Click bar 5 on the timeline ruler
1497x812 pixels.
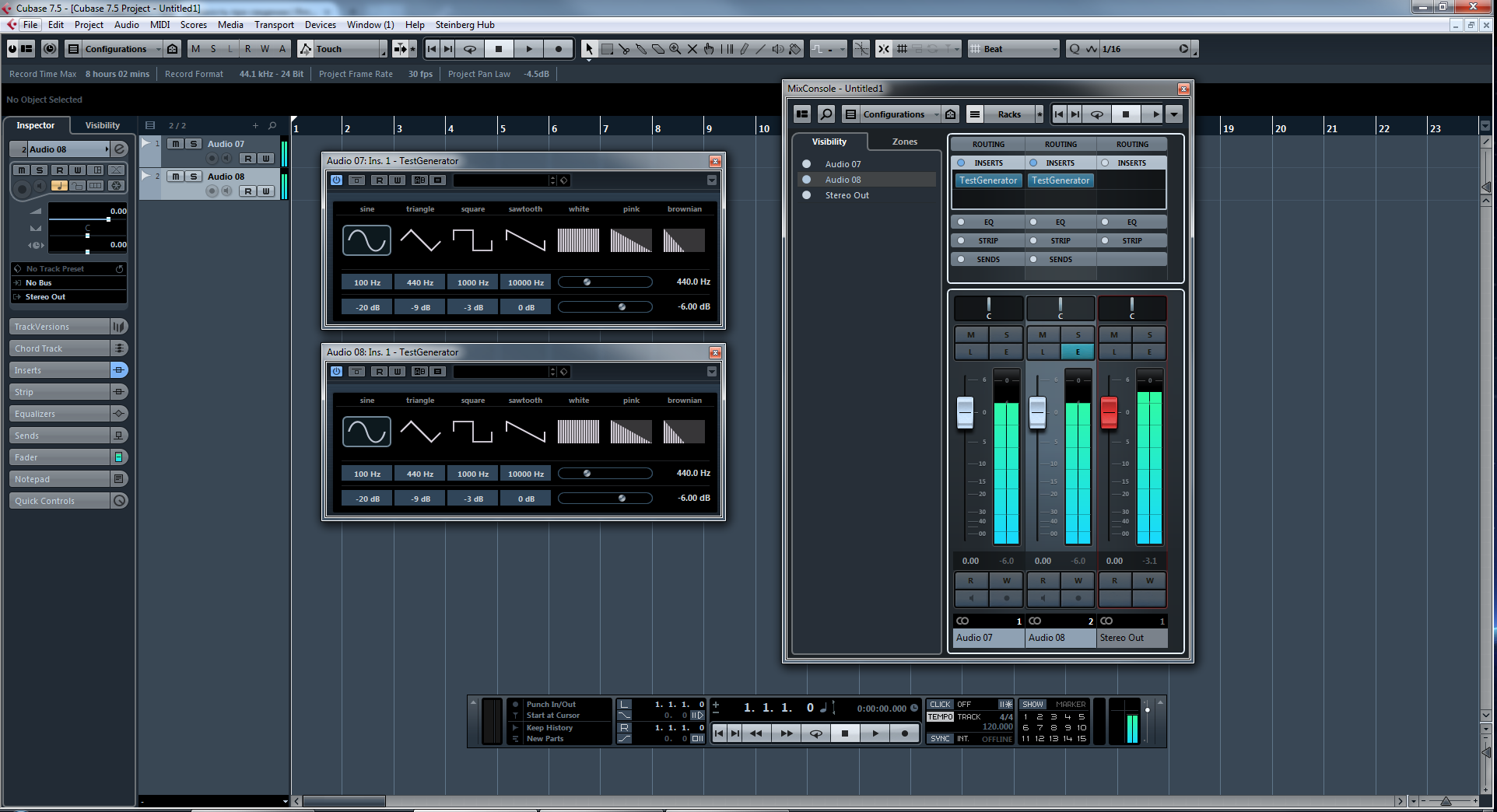click(x=503, y=128)
